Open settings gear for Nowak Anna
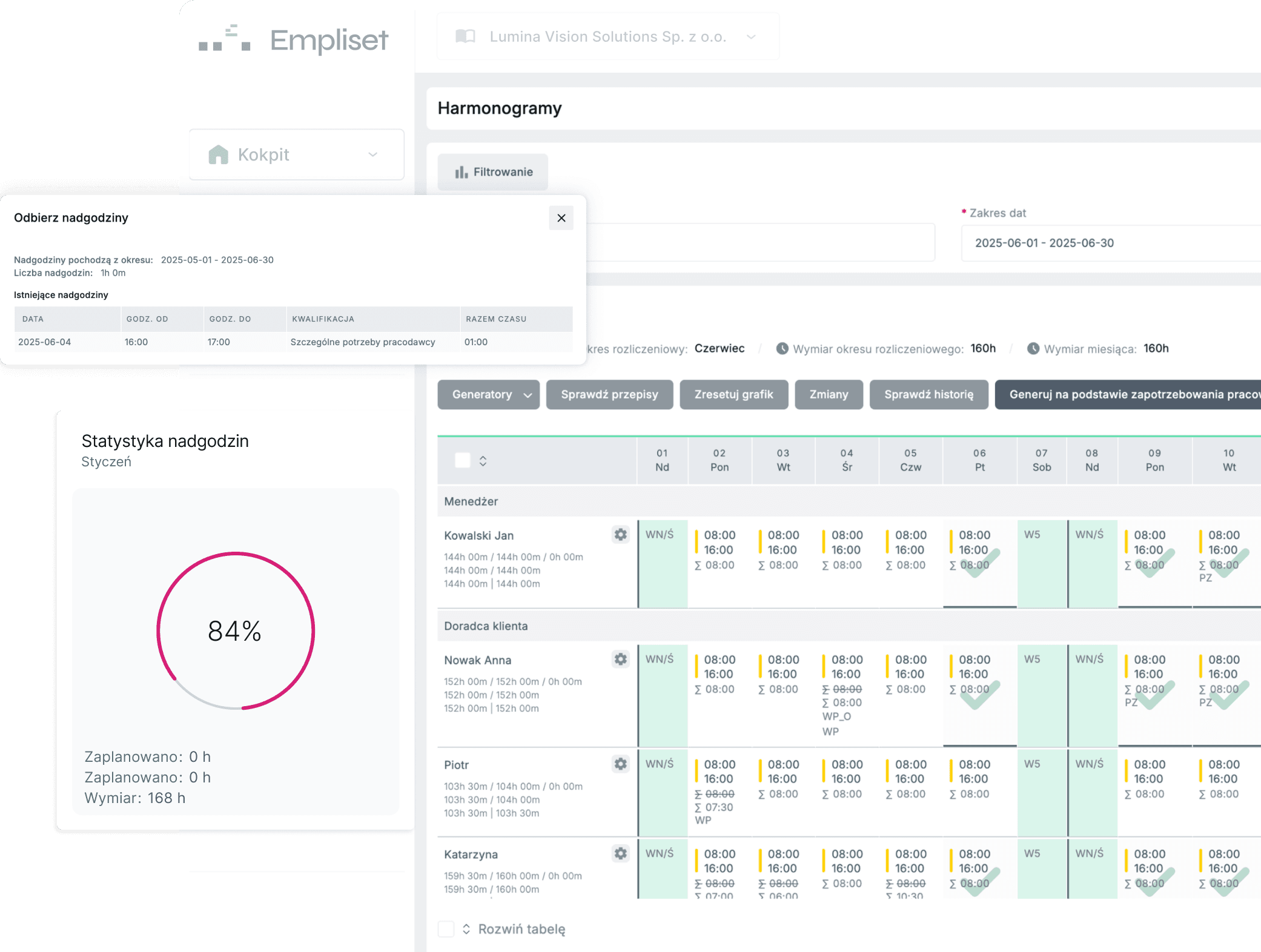Screen dimensions: 1261x952 tap(620, 659)
